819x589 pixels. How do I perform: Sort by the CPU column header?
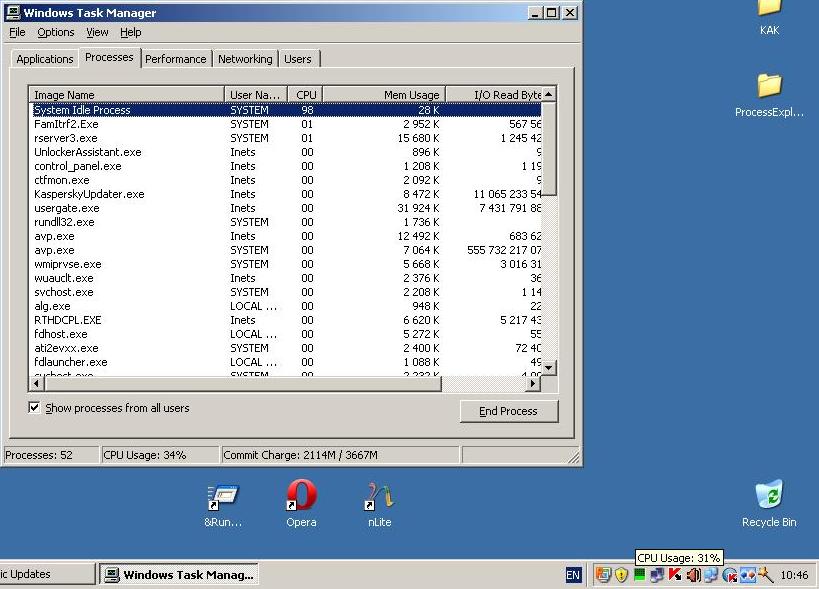(x=306, y=95)
